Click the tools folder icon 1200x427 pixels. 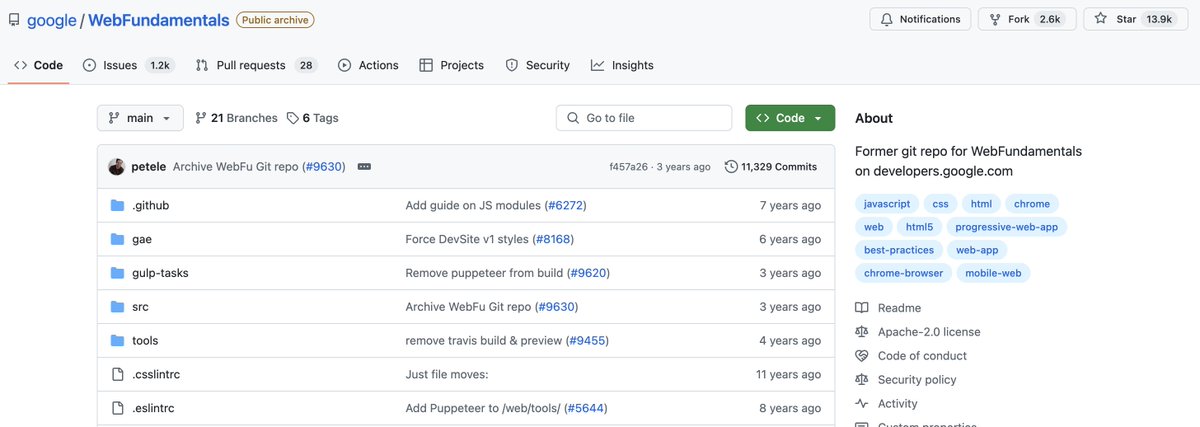click(117, 341)
